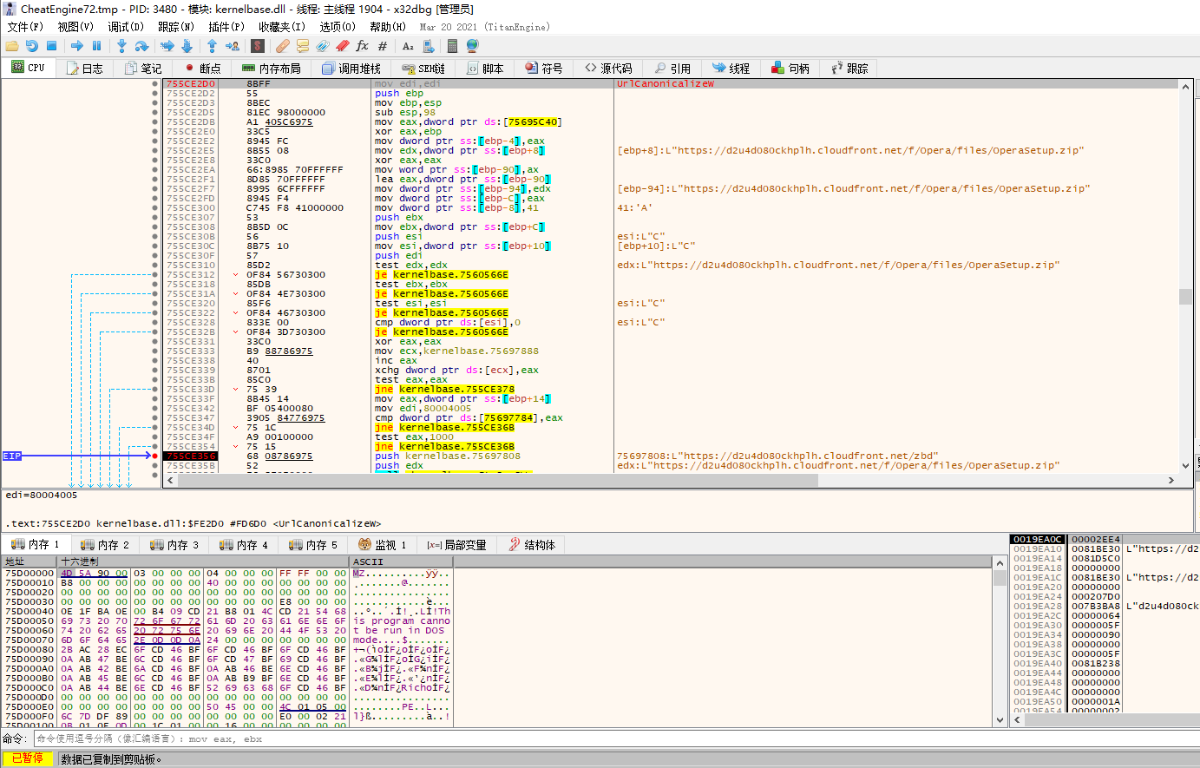
Task: Restart the debugged program via toolbar
Action: point(31,46)
